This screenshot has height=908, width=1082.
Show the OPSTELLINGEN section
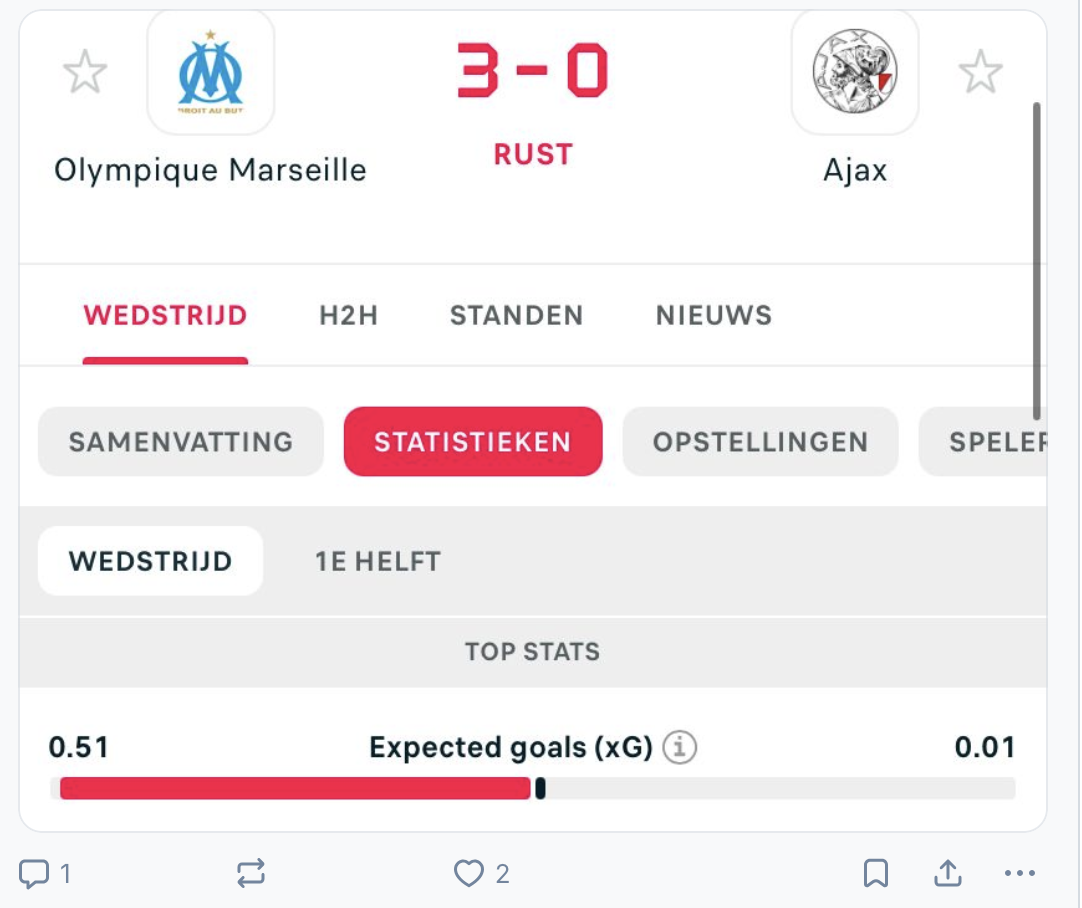point(760,442)
